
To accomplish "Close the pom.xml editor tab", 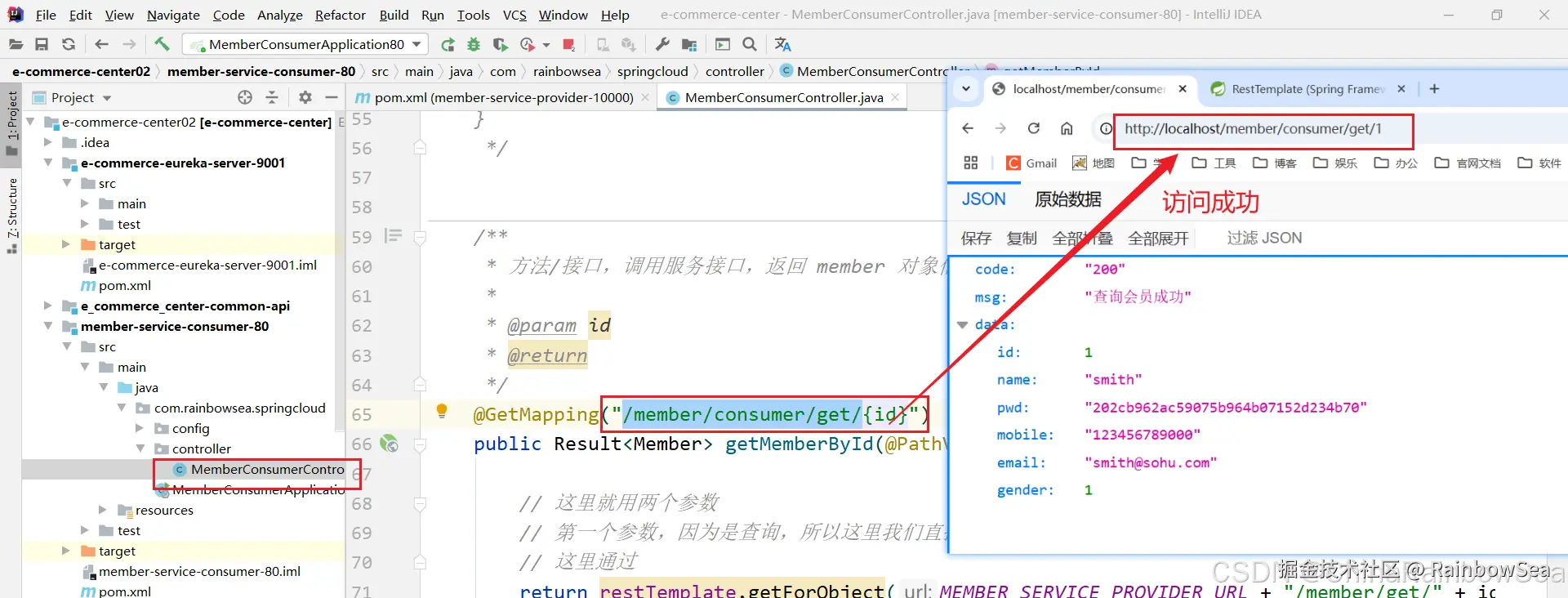I will [645, 97].
